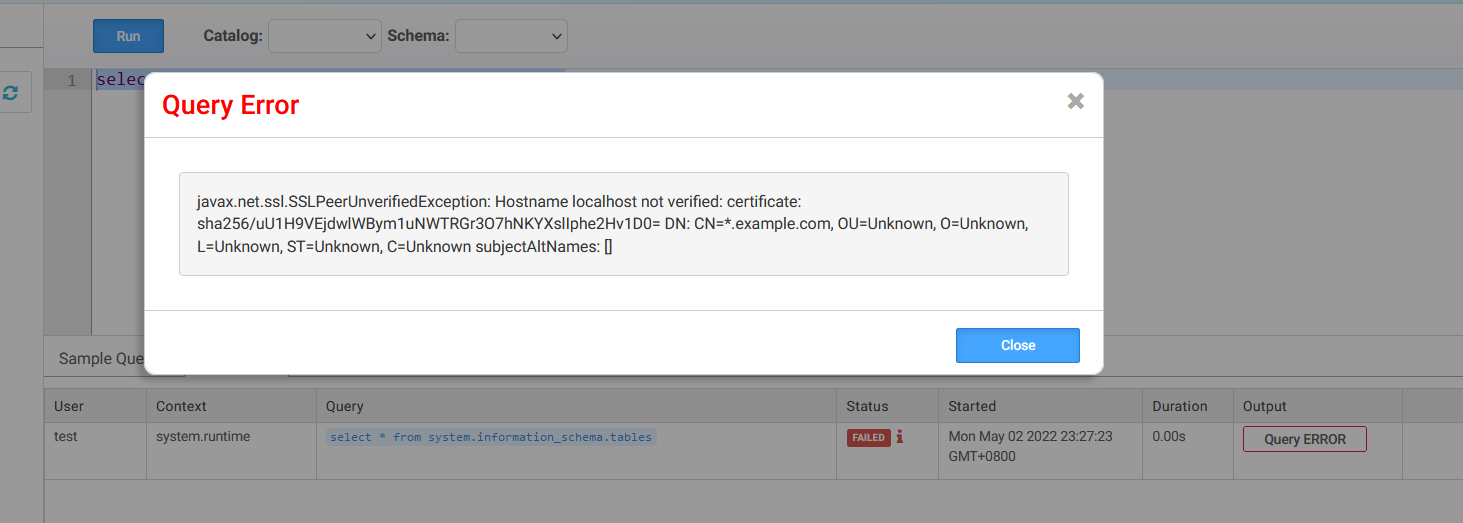Dismiss the Query Error dialog with X

click(1075, 101)
